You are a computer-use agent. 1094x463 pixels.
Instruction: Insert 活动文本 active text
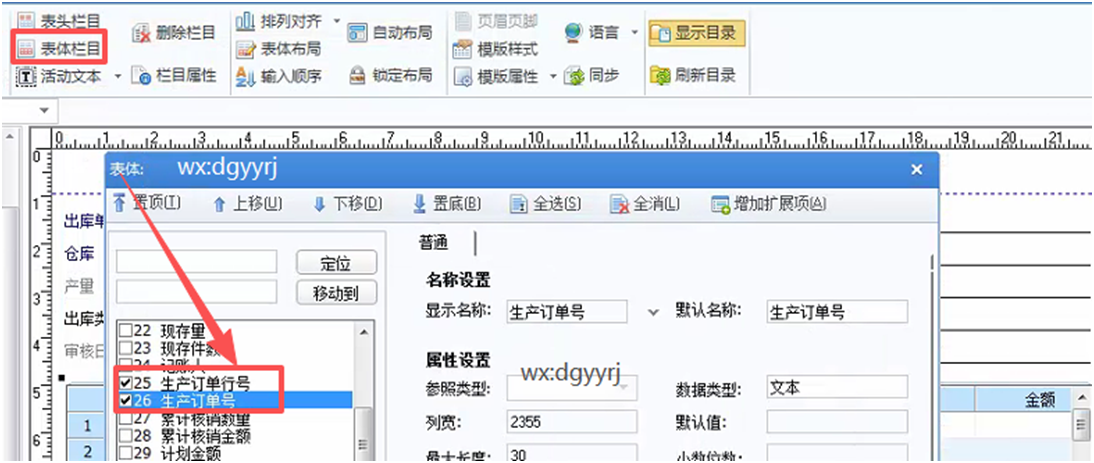tap(61, 75)
